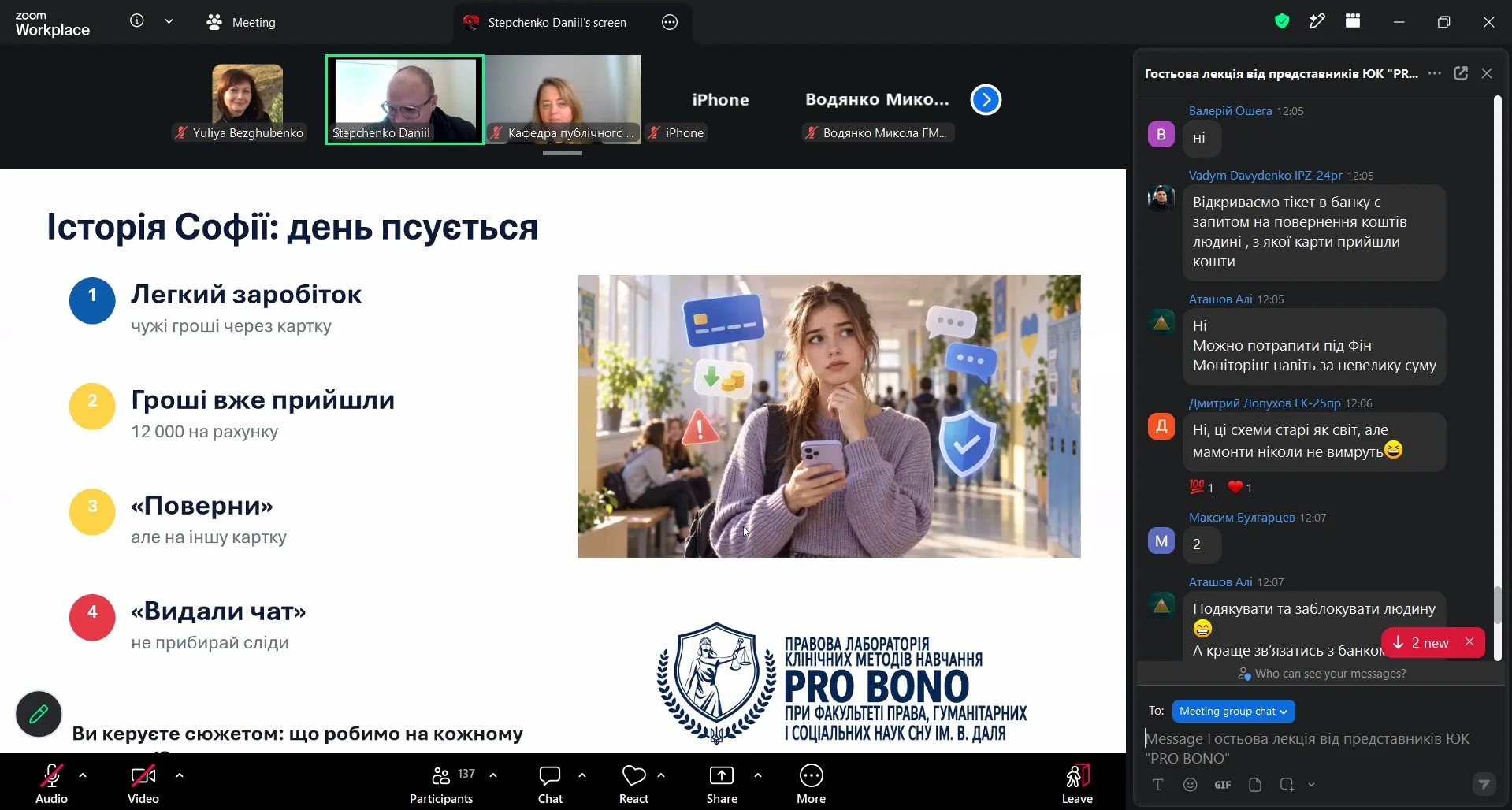Open the meeting information icon

coord(137,21)
